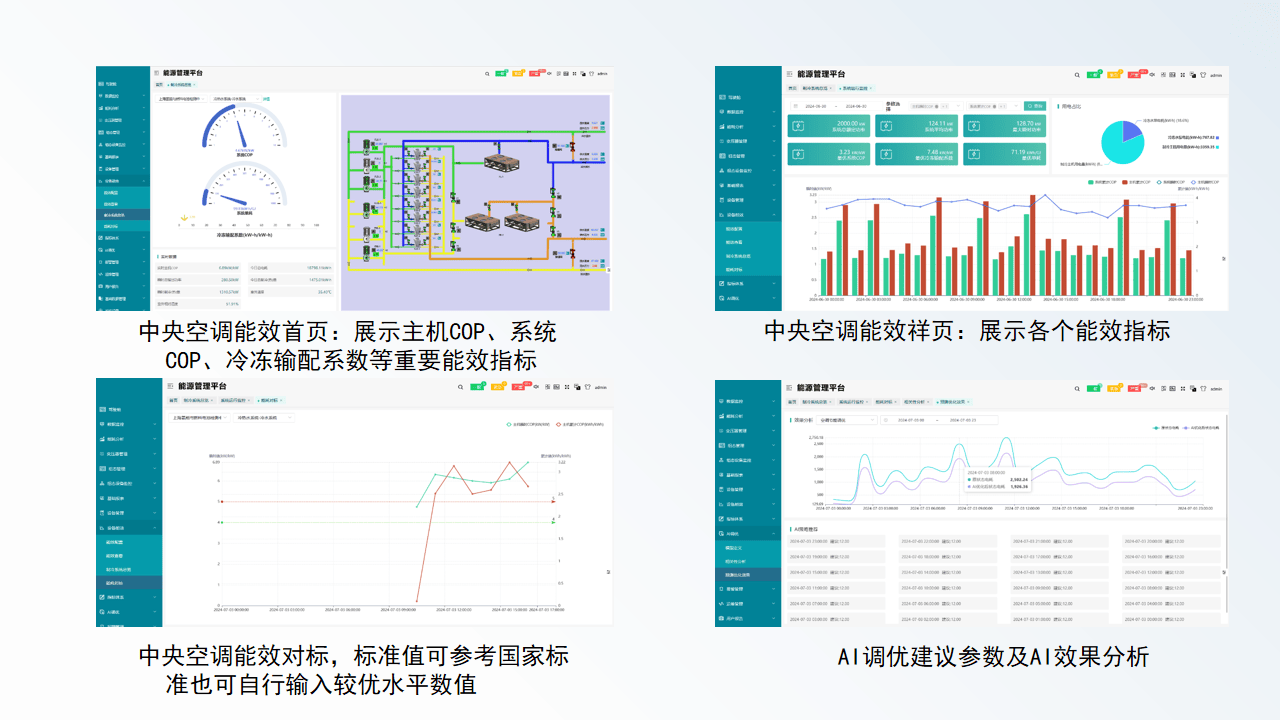1280x720 pixels.
Task: Select the 首页 tab in the detail page screenshot
Action: click(x=792, y=88)
